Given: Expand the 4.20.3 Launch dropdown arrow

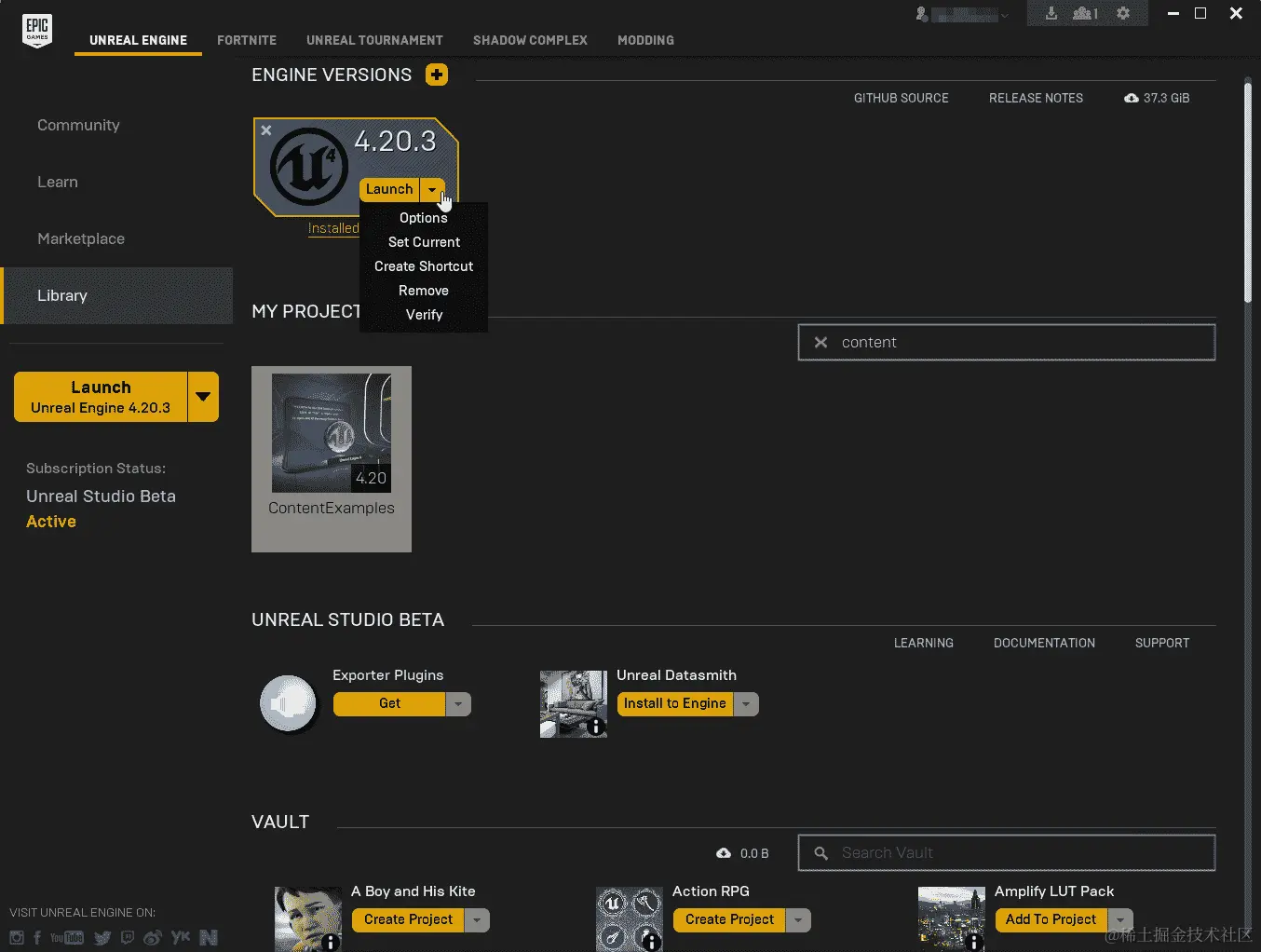Looking at the screenshot, I should pyautogui.click(x=432, y=190).
